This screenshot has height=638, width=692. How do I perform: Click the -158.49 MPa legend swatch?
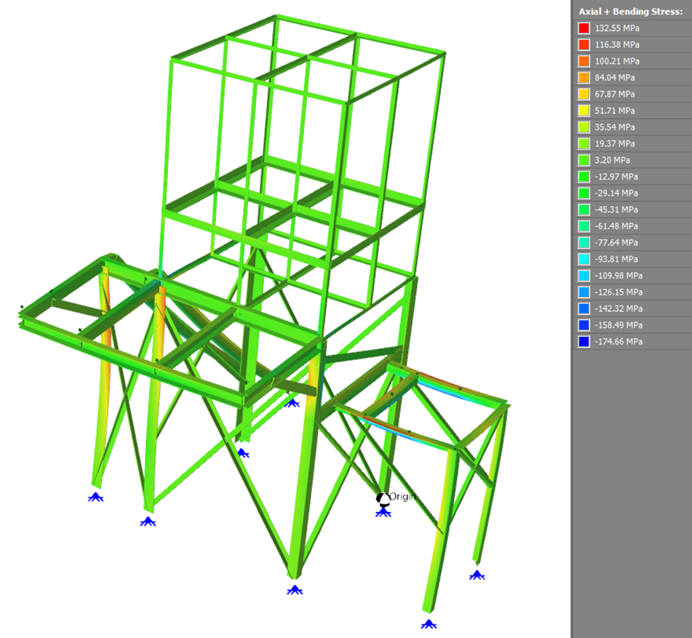[x=584, y=325]
